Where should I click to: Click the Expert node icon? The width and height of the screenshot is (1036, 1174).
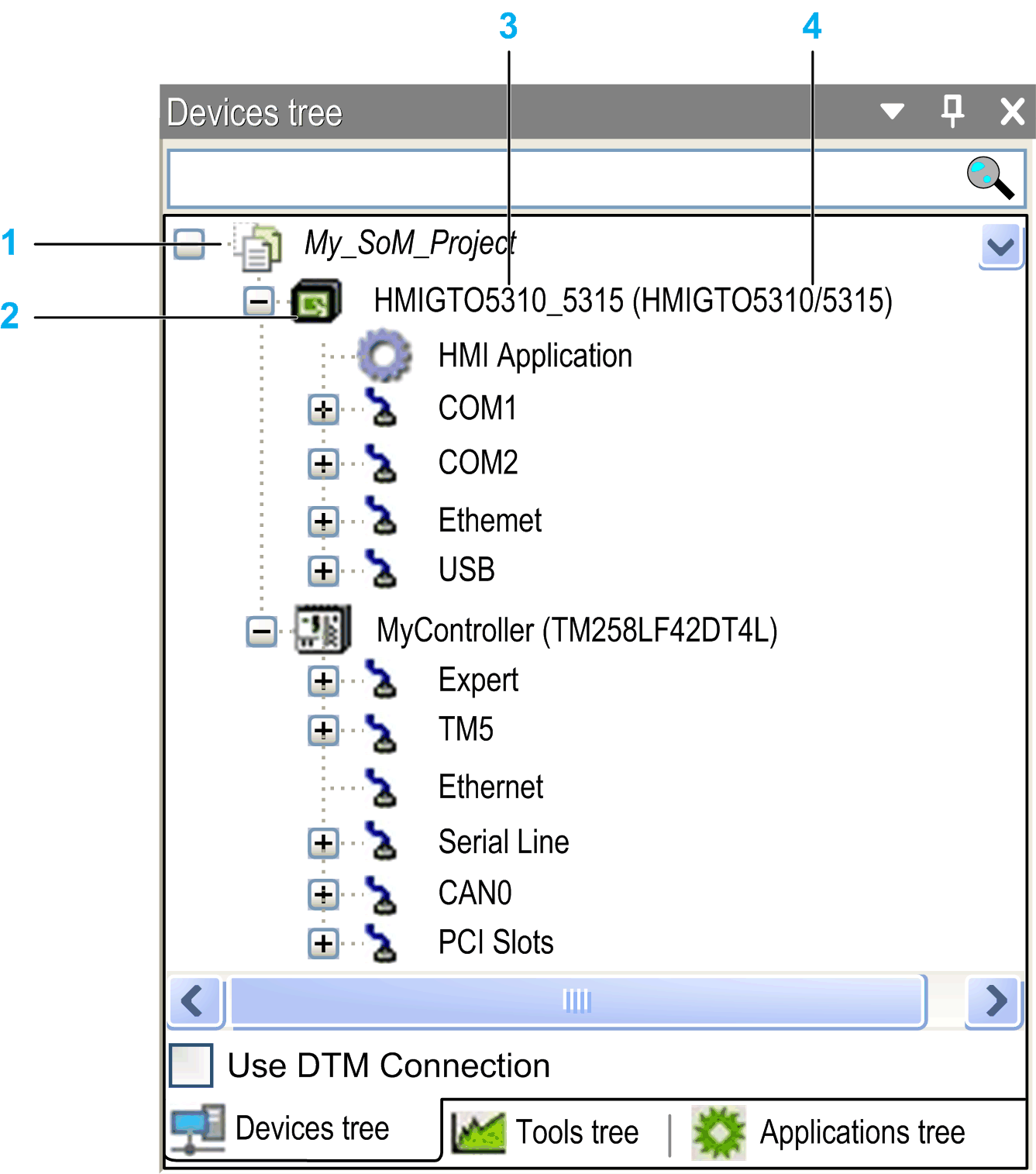[380, 679]
